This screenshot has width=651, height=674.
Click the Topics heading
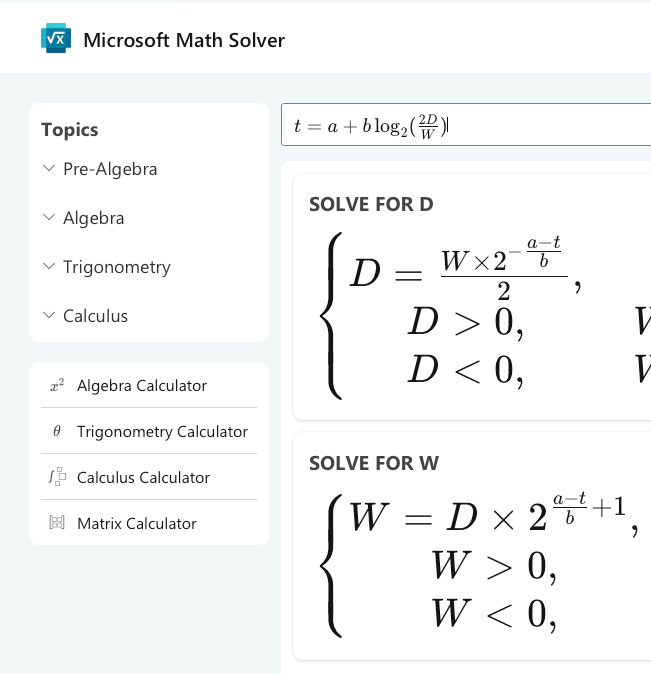tap(70, 130)
